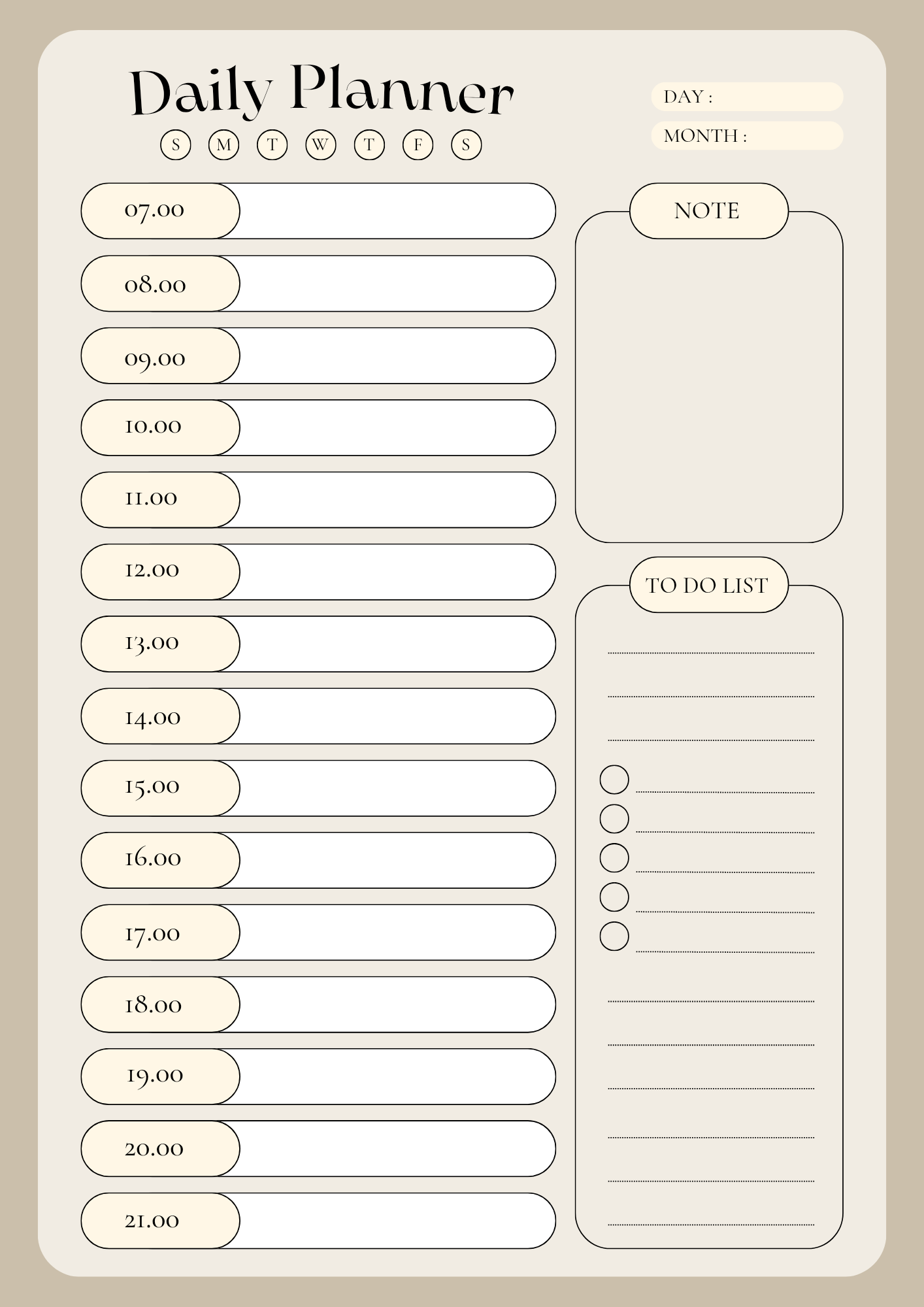Click the NOTE header label
The width and height of the screenshot is (924, 1307).
pos(708,211)
